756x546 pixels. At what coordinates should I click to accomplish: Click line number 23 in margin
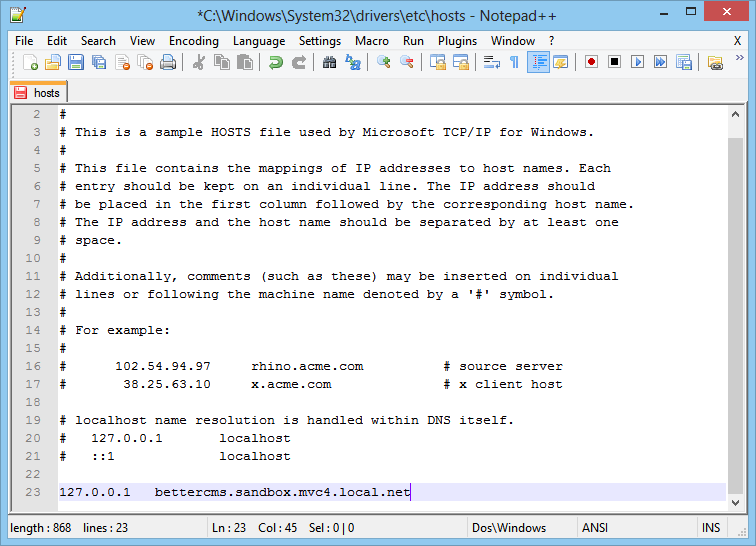point(33,492)
